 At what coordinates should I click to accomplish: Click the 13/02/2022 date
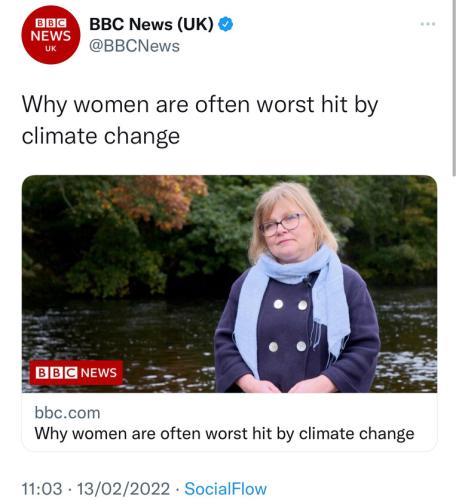[123, 489]
